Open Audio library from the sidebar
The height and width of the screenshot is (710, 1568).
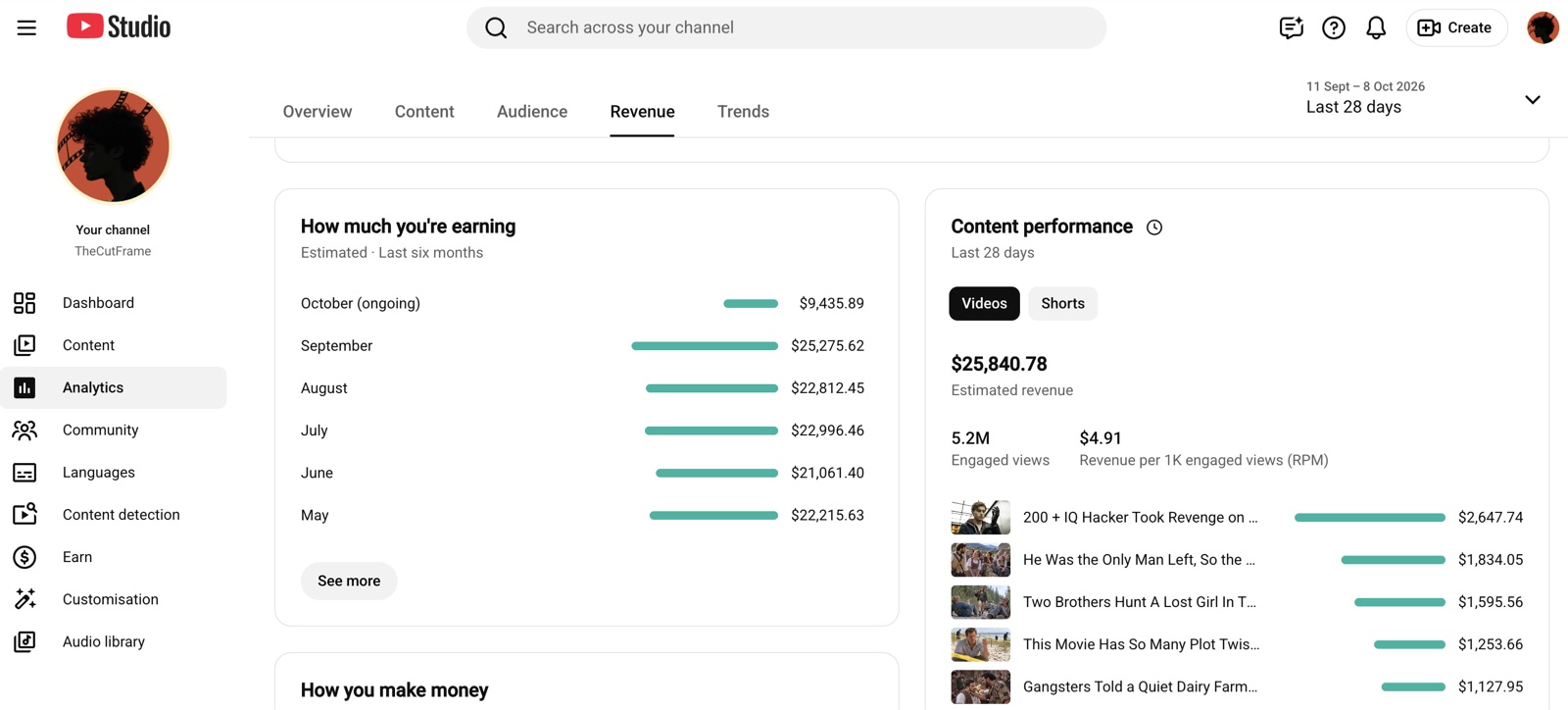tap(114, 641)
